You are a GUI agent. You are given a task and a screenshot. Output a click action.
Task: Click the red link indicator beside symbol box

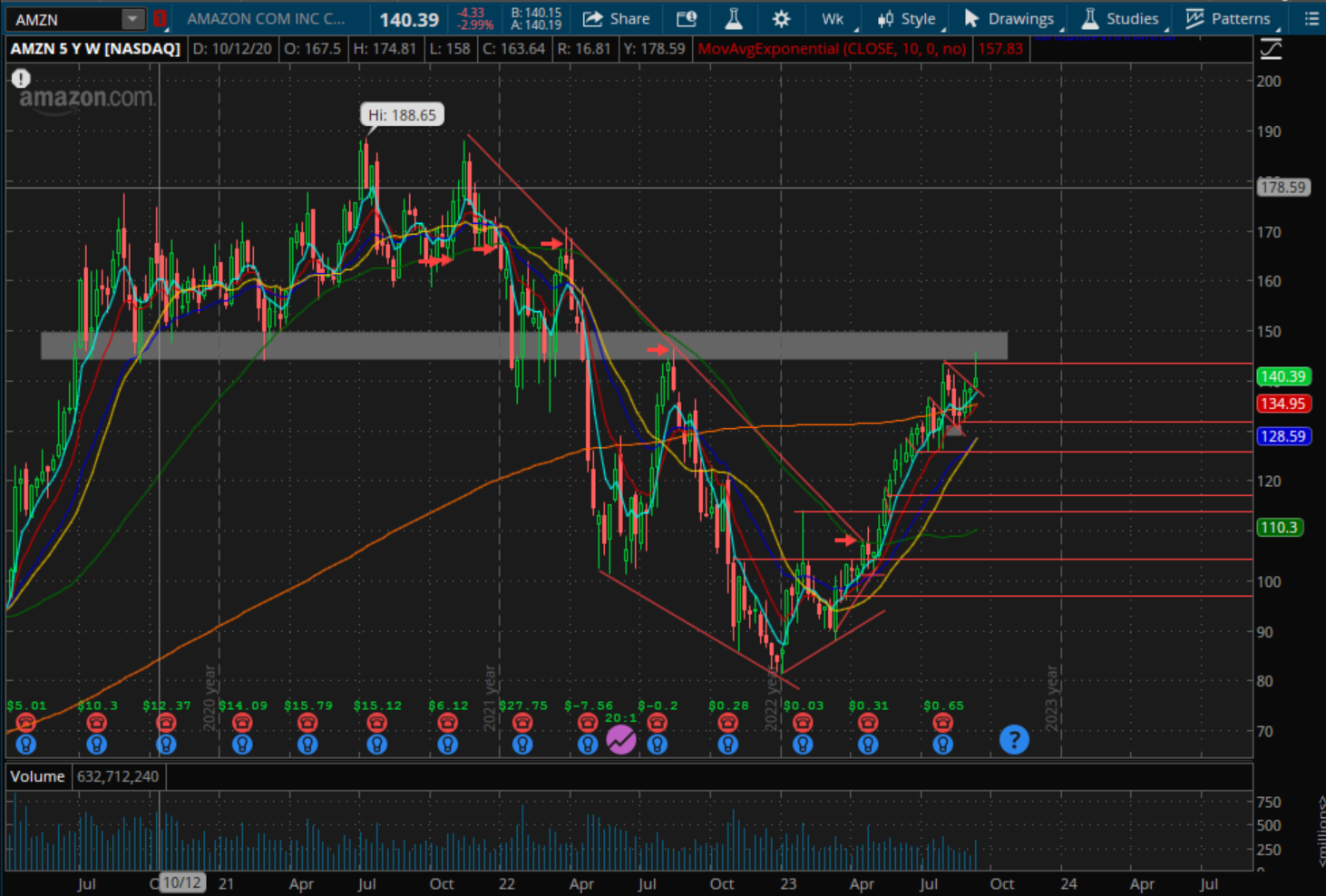click(160, 18)
